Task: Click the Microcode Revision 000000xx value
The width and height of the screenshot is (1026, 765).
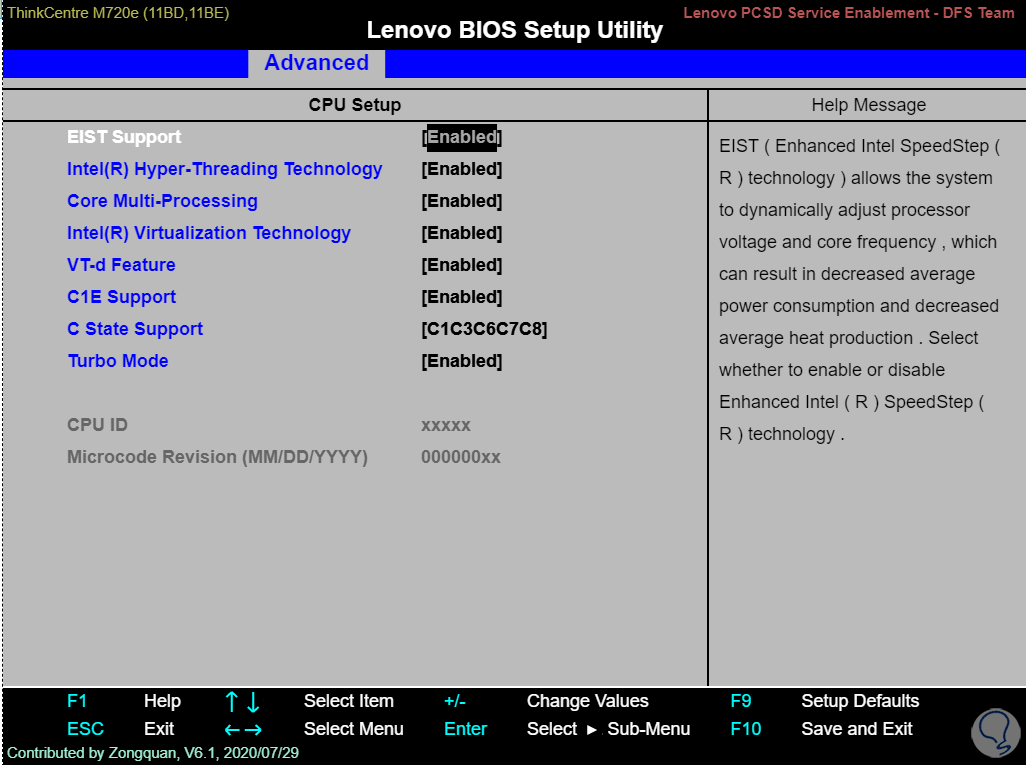Action: point(461,457)
